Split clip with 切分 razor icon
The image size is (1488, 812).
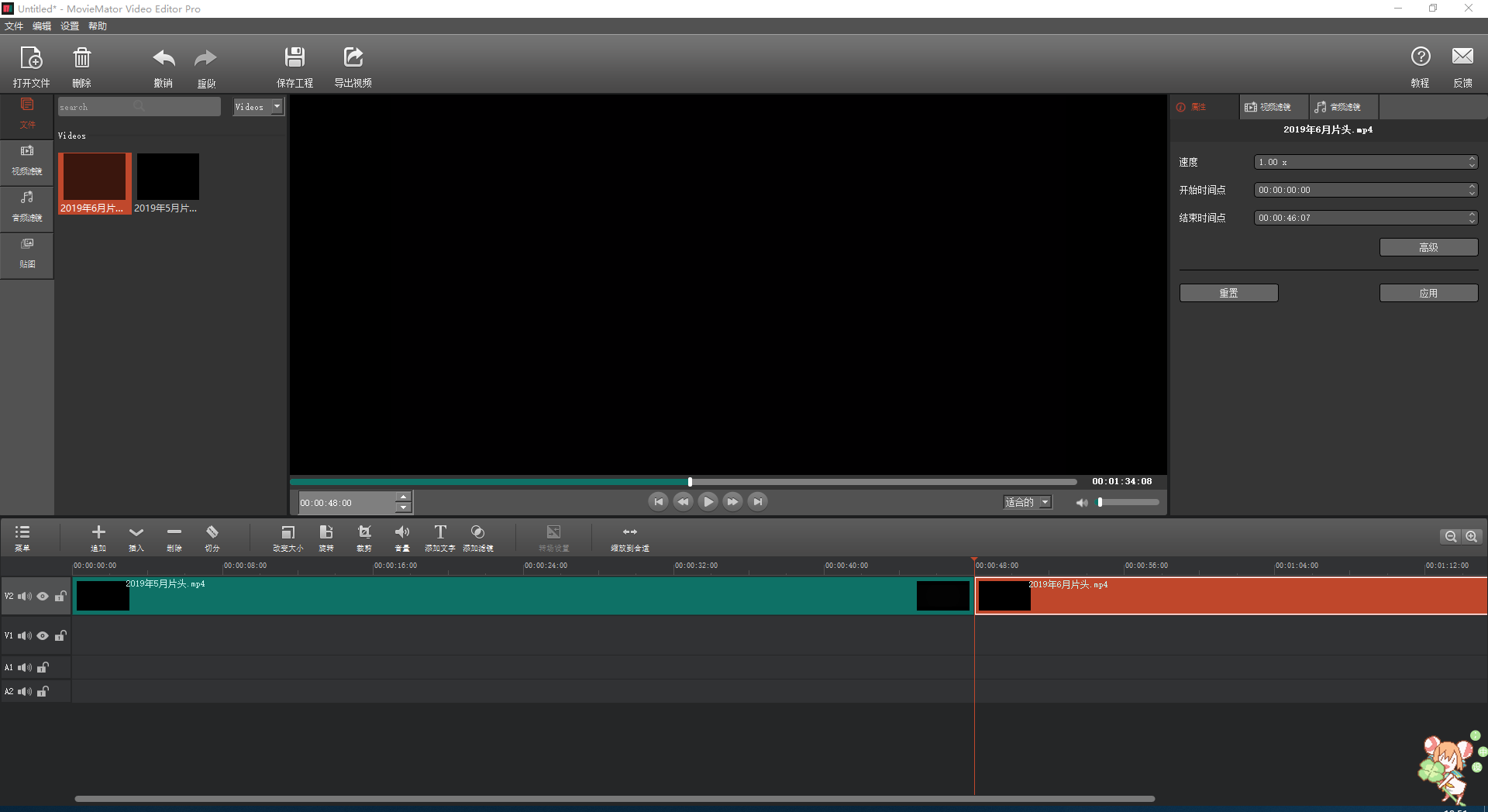(212, 532)
